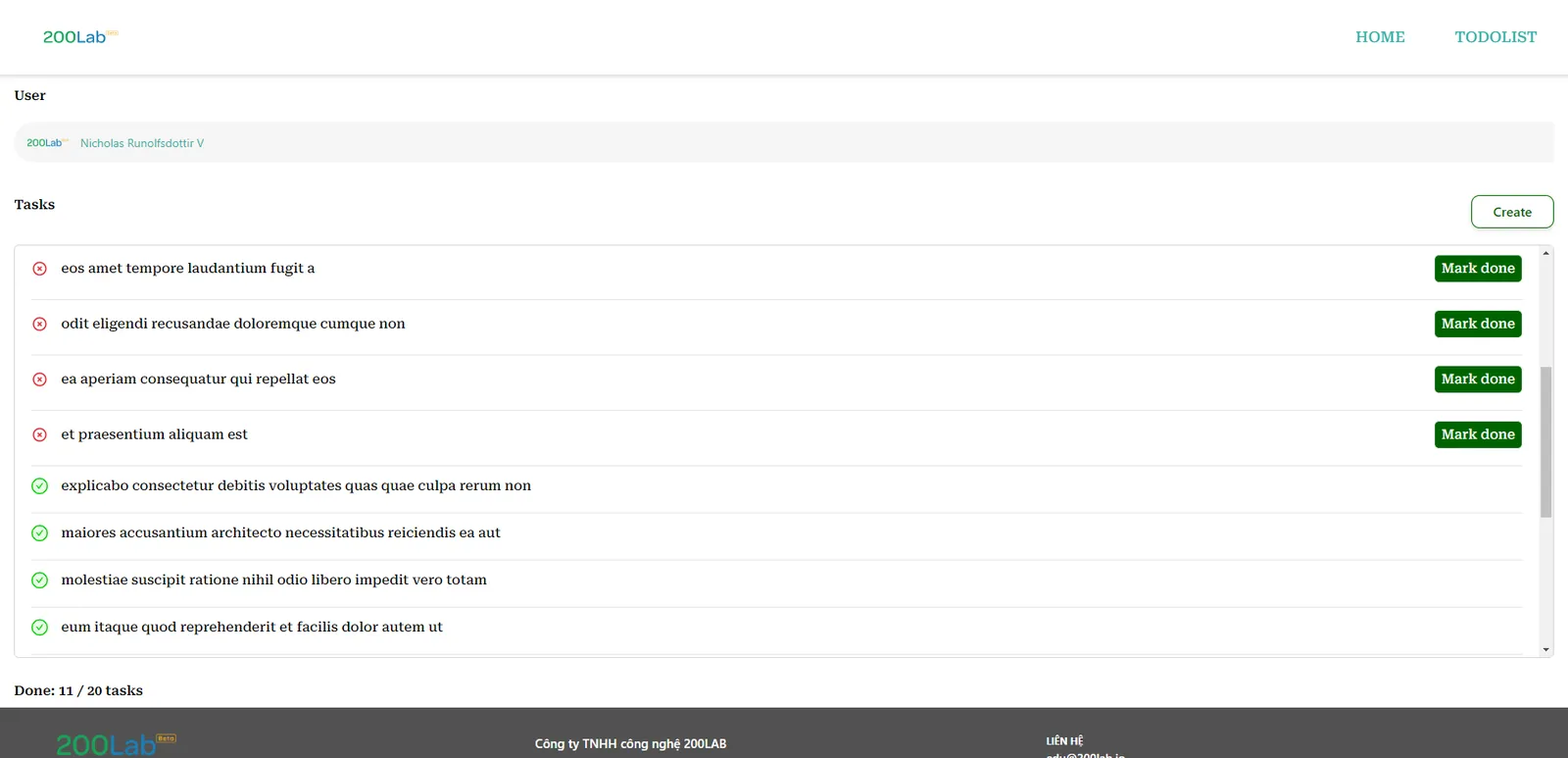Select task "maiores accusantium architecto necessitatibus reiciendis ea aut"
Image resolution: width=1568 pixels, height=758 pixels.
pyautogui.click(x=280, y=532)
